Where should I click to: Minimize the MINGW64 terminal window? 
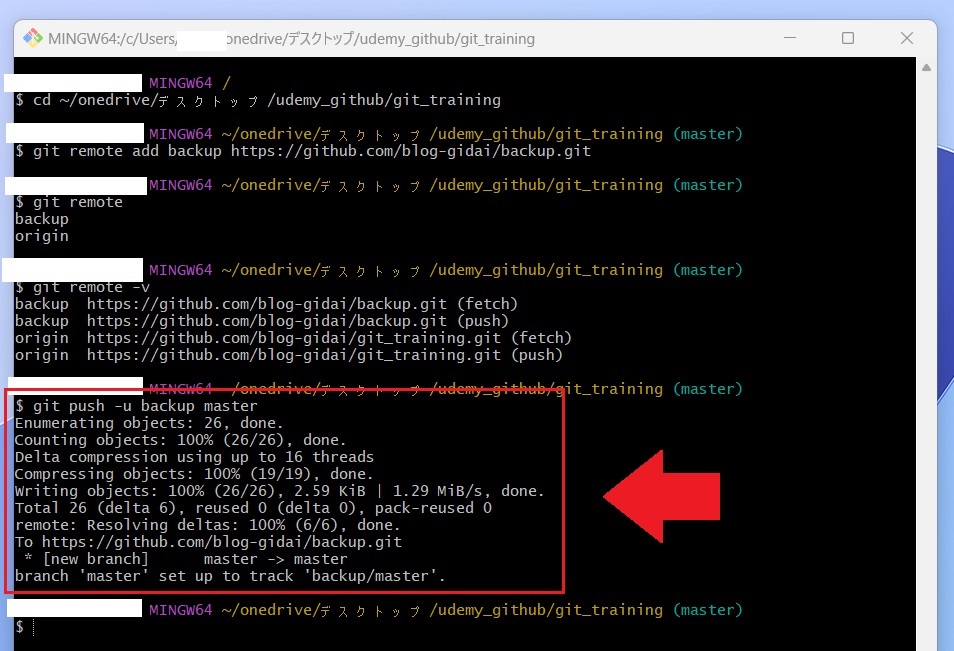[x=789, y=39]
